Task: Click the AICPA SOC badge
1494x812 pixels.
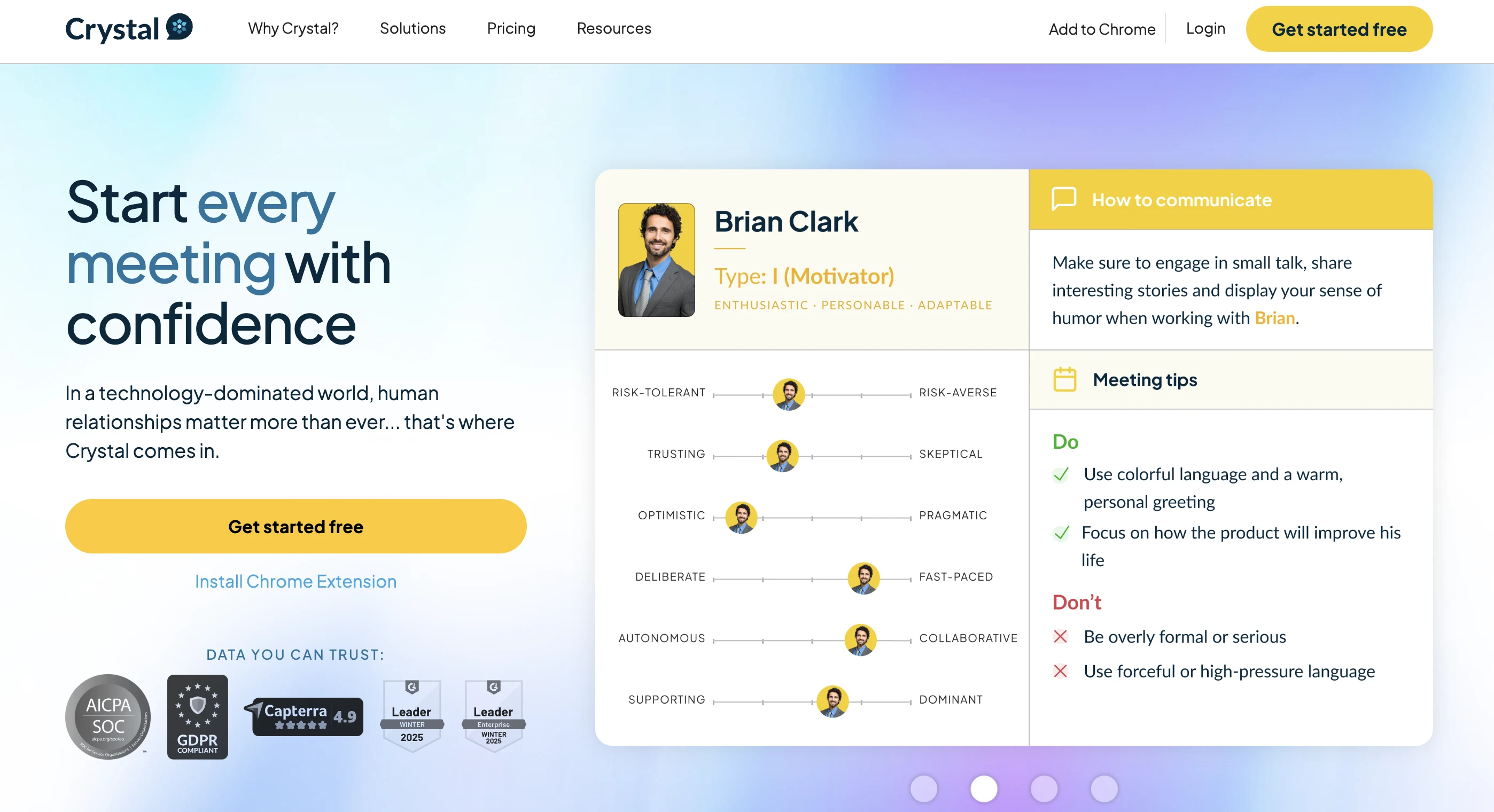Action: click(x=108, y=716)
